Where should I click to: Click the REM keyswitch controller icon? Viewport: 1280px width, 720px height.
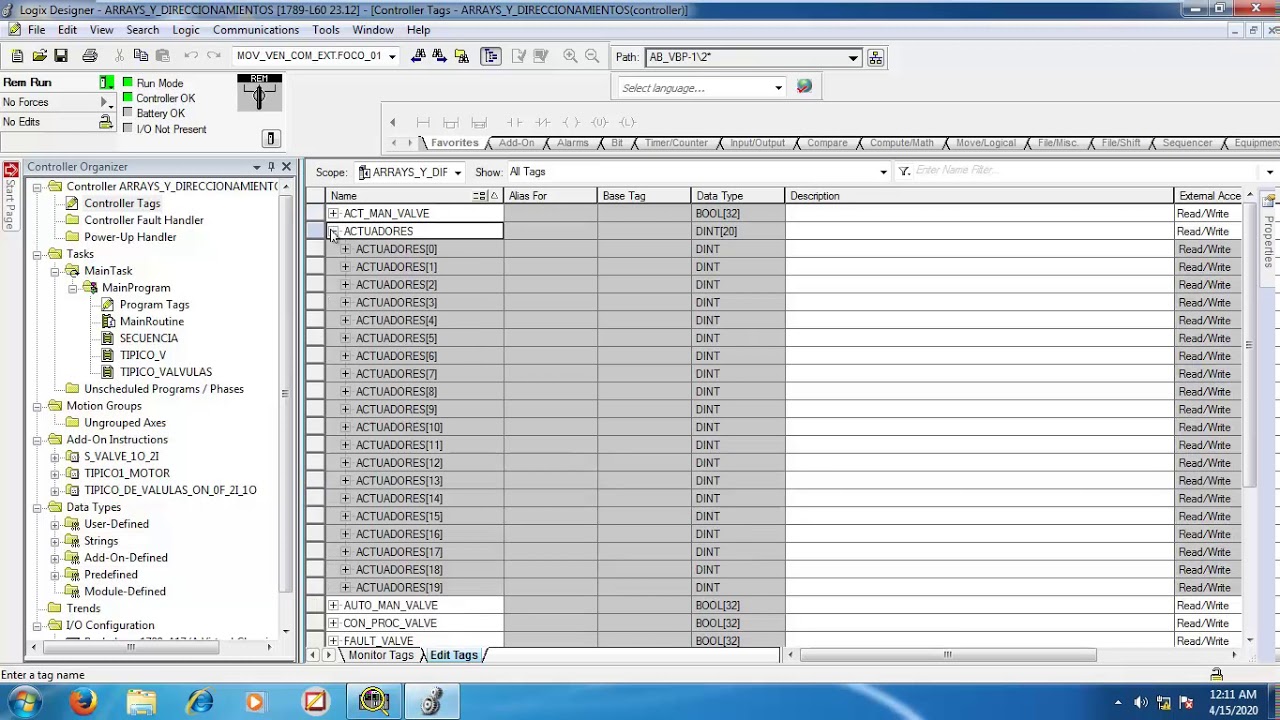tap(259, 93)
